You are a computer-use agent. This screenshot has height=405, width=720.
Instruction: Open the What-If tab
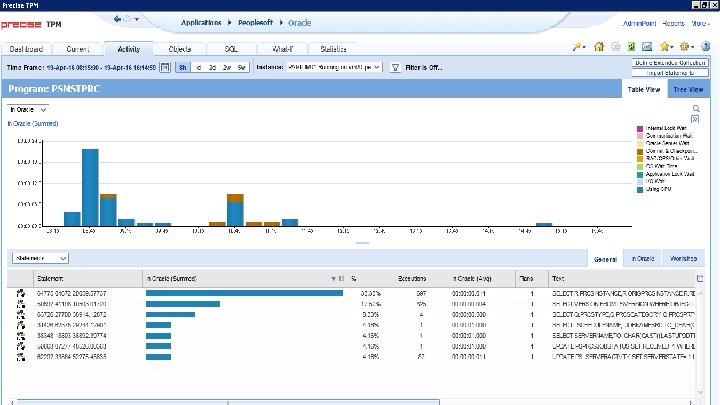282,49
